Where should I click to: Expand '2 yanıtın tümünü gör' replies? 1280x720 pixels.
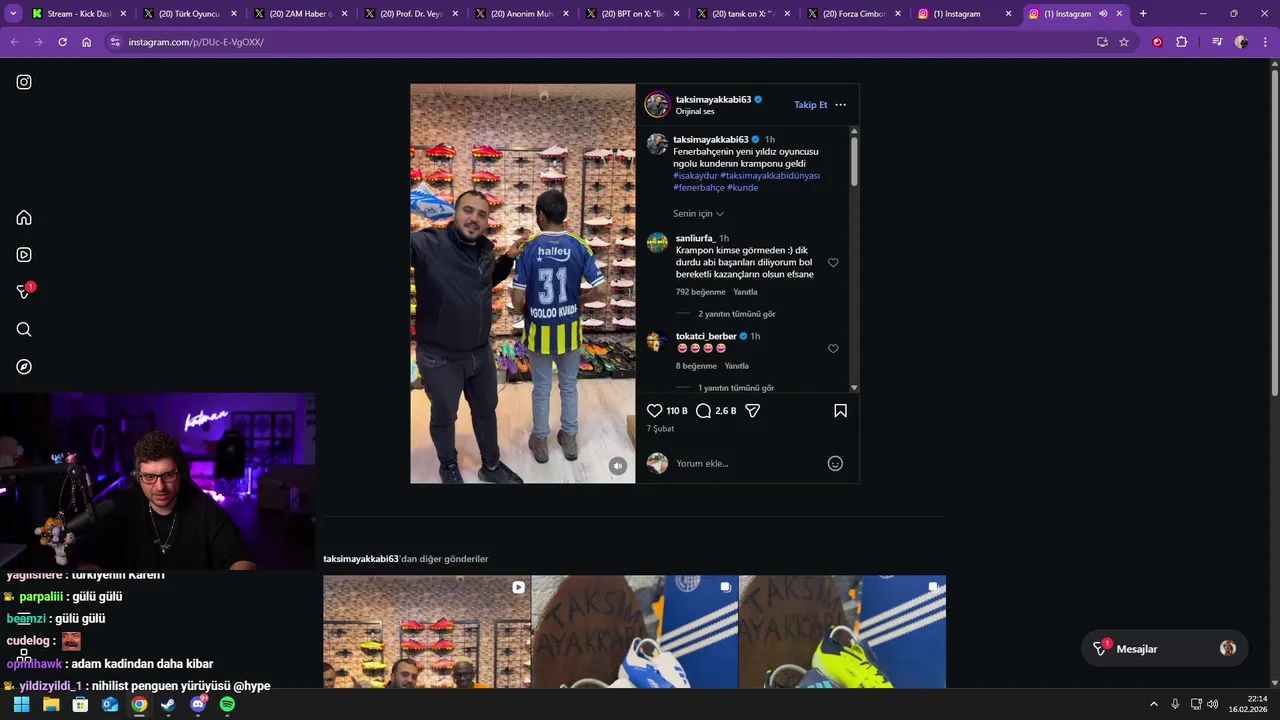click(736, 314)
